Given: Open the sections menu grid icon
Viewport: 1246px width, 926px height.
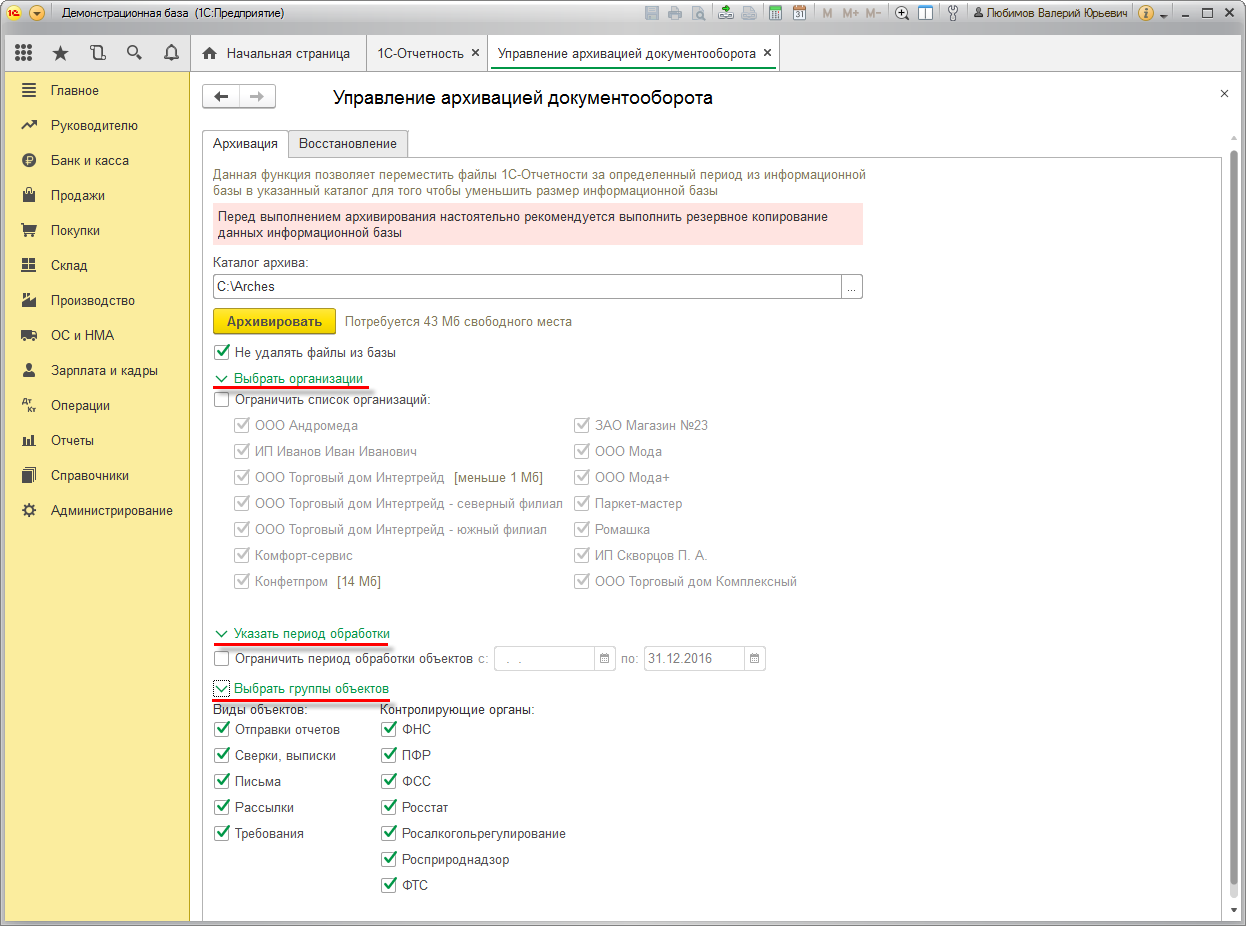Looking at the screenshot, I should tap(23, 53).
